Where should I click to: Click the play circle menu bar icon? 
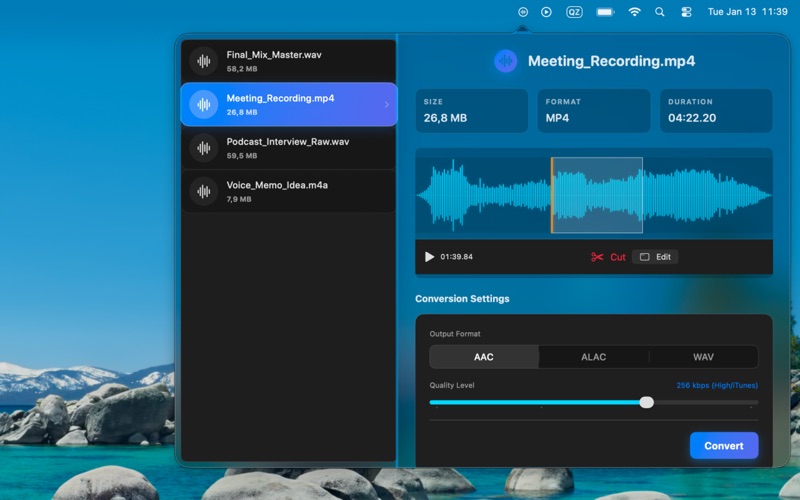[546, 12]
